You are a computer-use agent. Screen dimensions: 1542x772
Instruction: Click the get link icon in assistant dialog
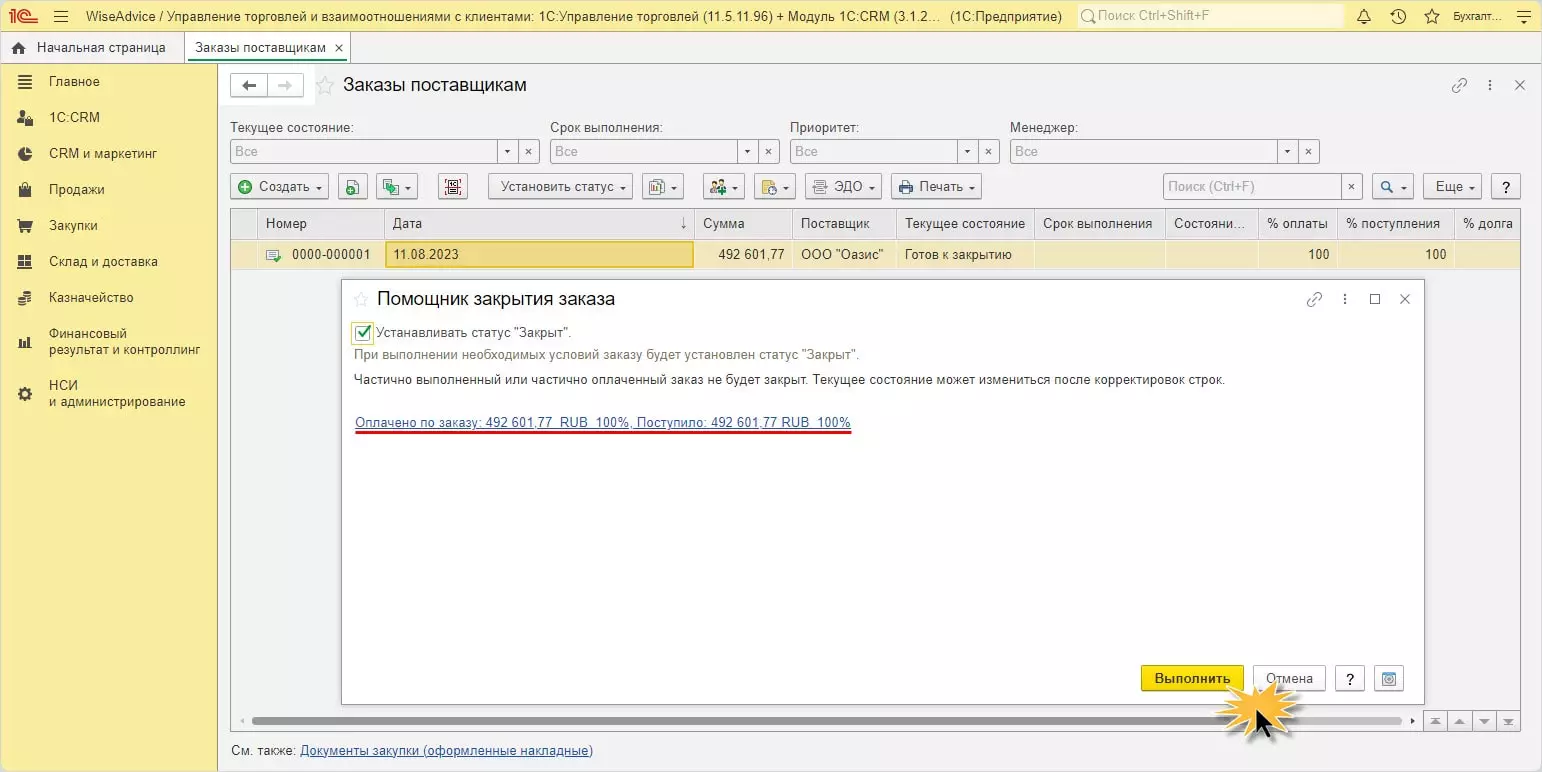[x=1314, y=299]
